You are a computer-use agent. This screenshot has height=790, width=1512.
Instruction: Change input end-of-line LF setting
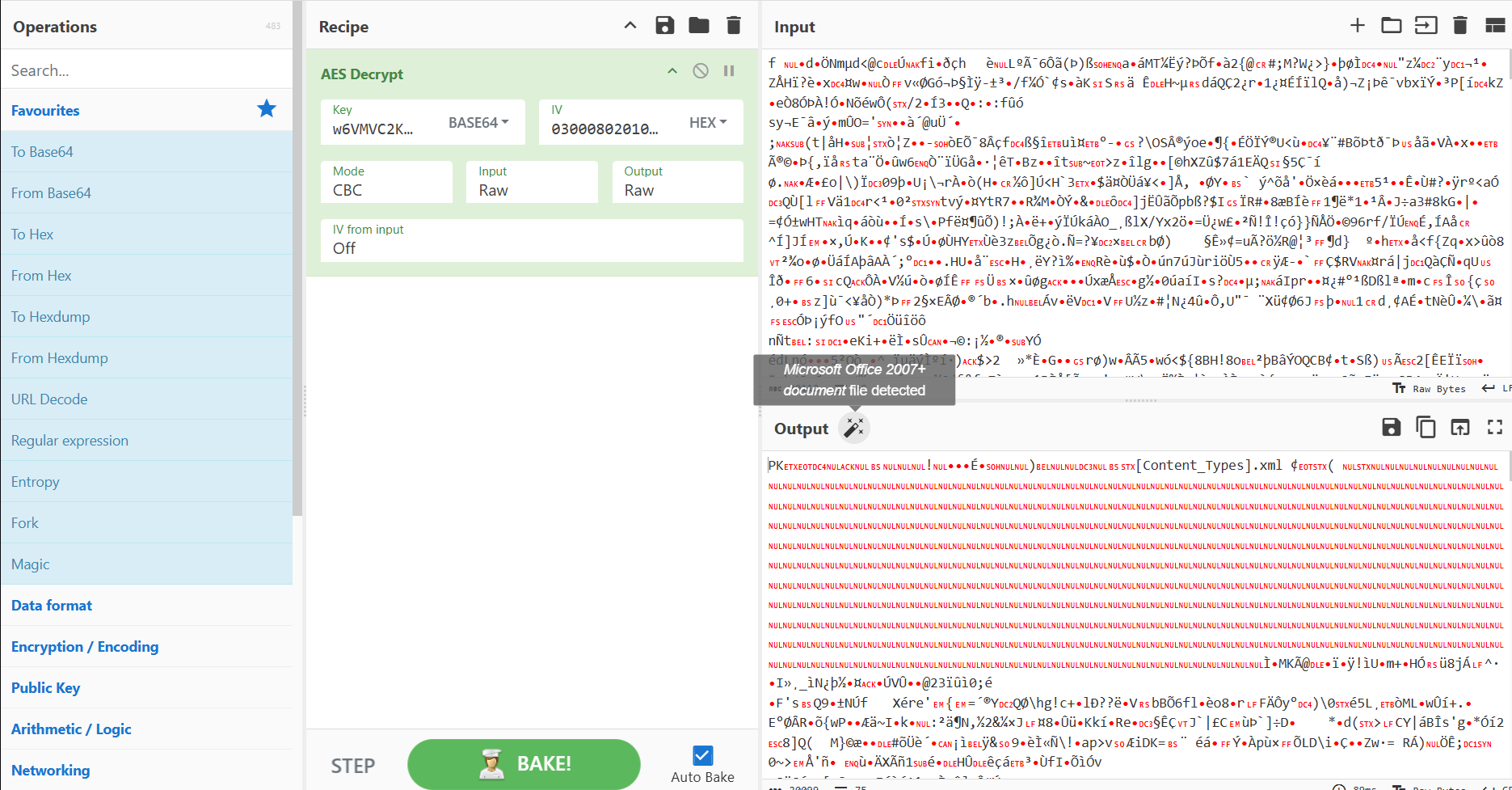[x=1496, y=389]
